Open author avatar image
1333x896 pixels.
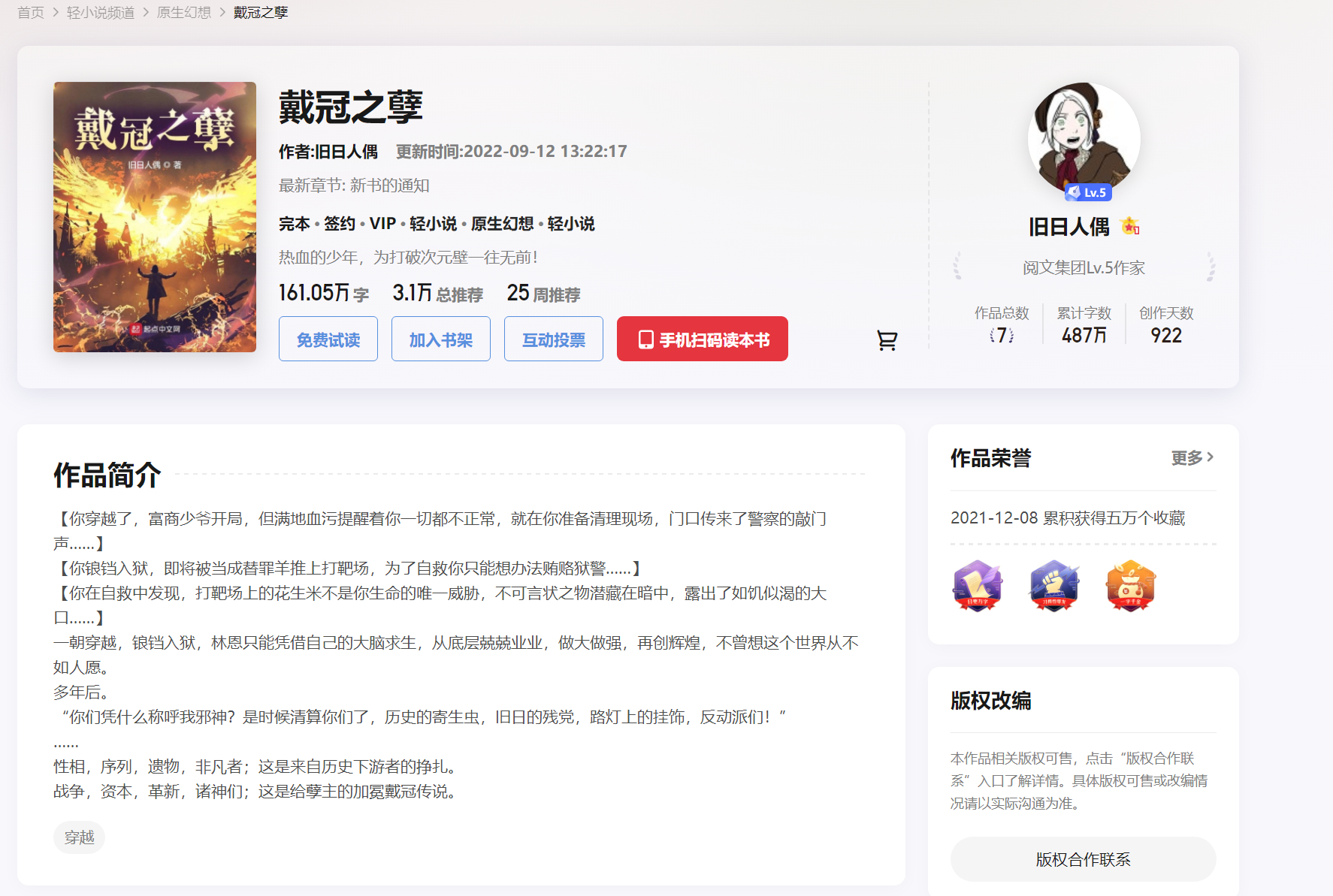coord(1084,139)
